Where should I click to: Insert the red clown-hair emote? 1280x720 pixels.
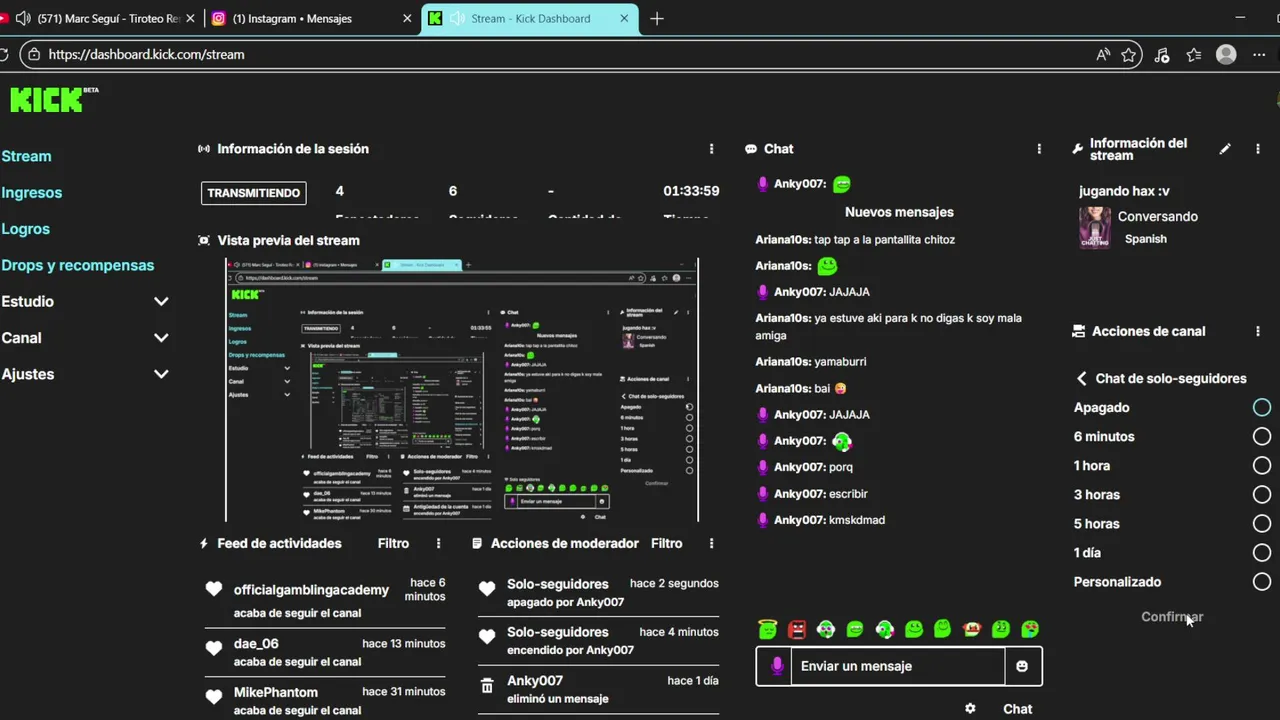(x=971, y=629)
